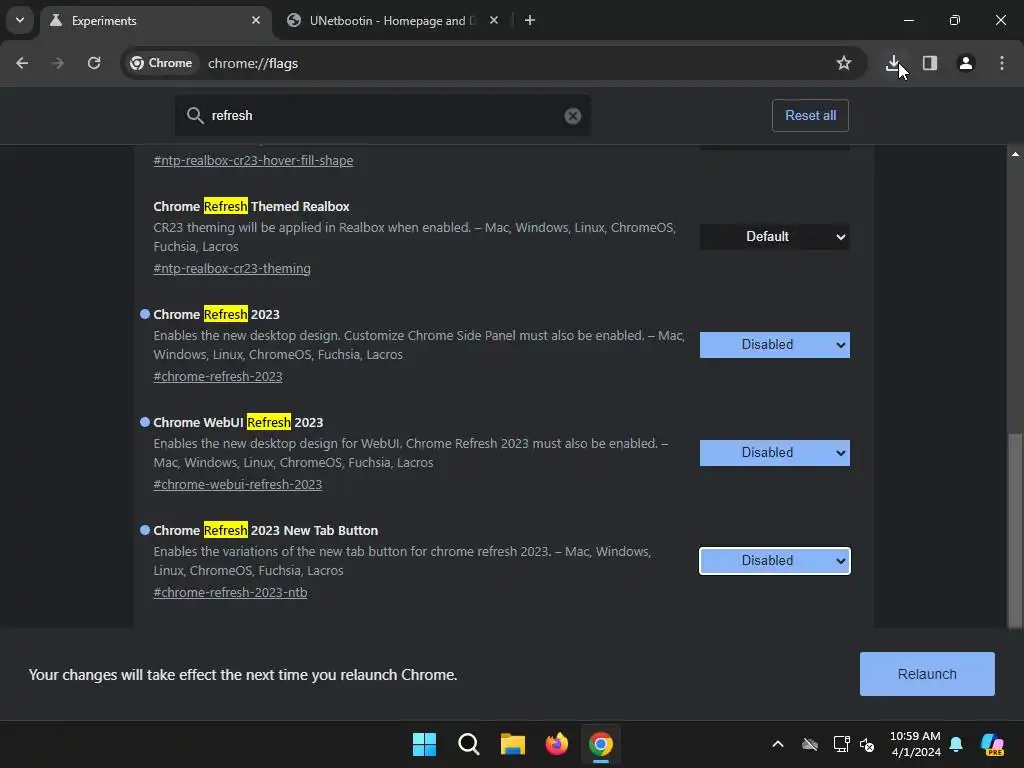The height and width of the screenshot is (768, 1024).
Task: Open Copilot preview in the taskbar
Action: [993, 744]
